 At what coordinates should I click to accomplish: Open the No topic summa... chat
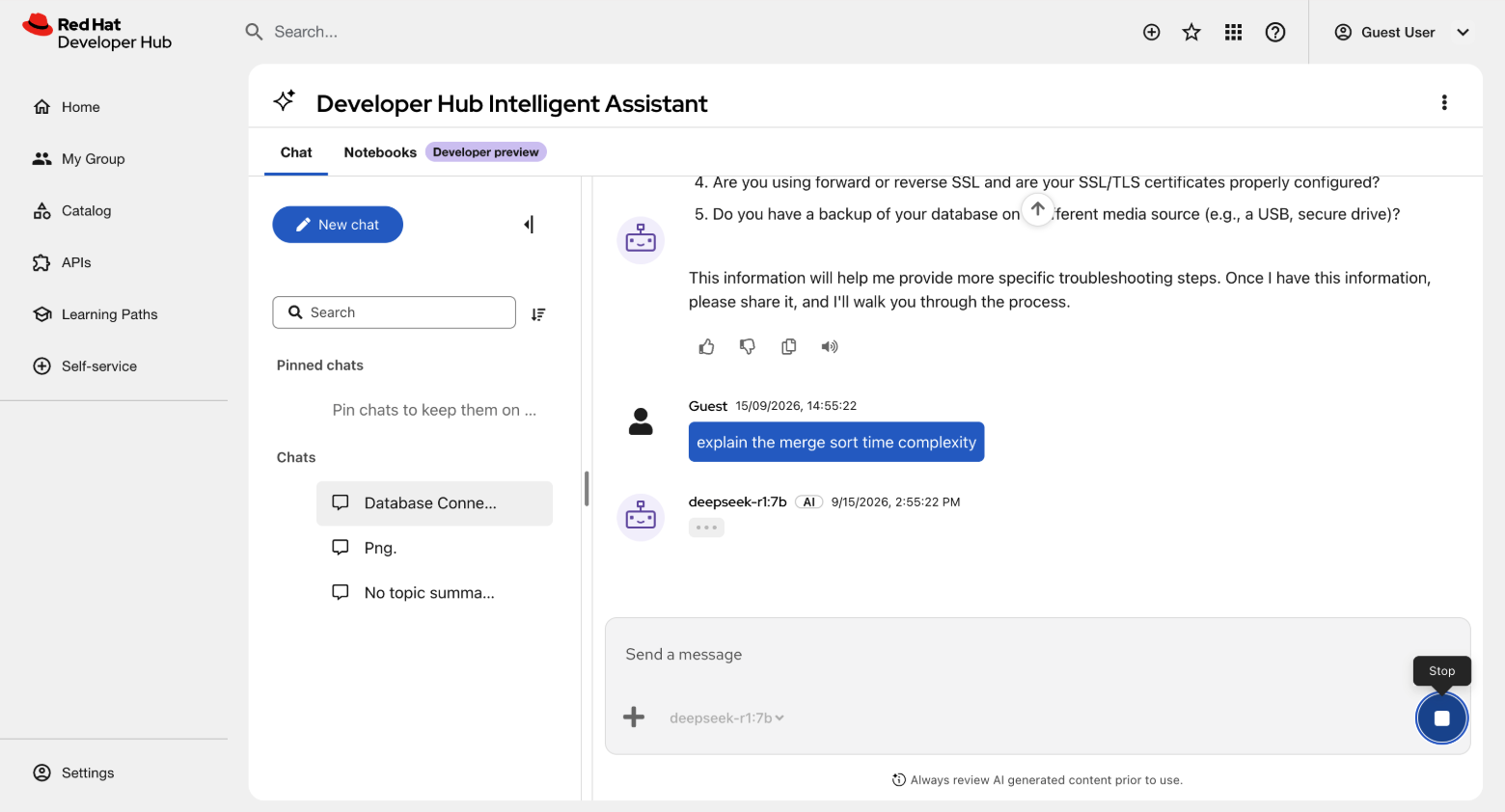pos(434,592)
